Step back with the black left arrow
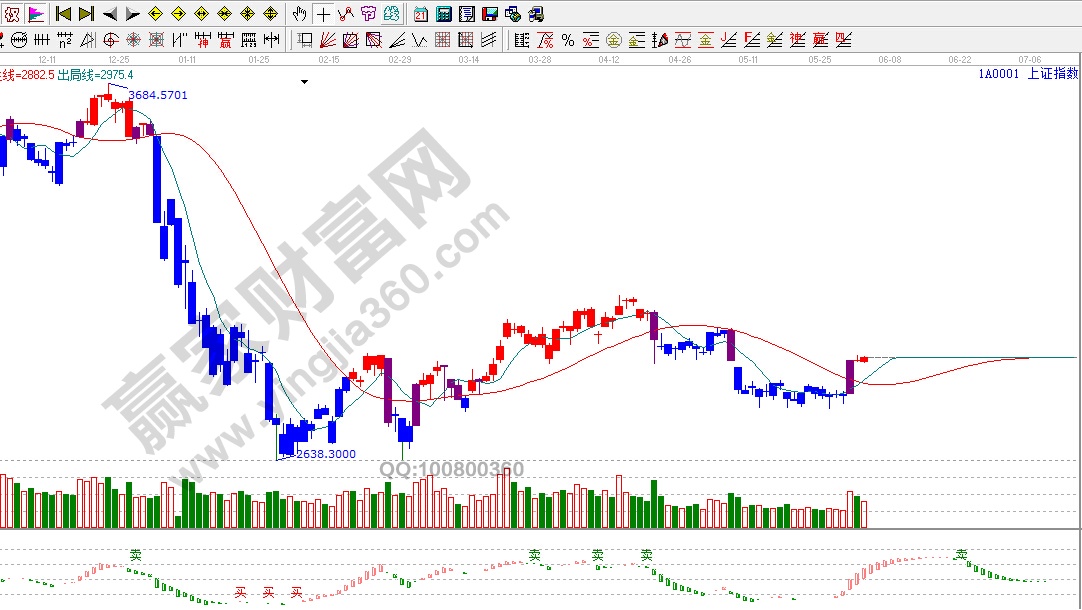1082x610 pixels. pyautogui.click(x=109, y=14)
